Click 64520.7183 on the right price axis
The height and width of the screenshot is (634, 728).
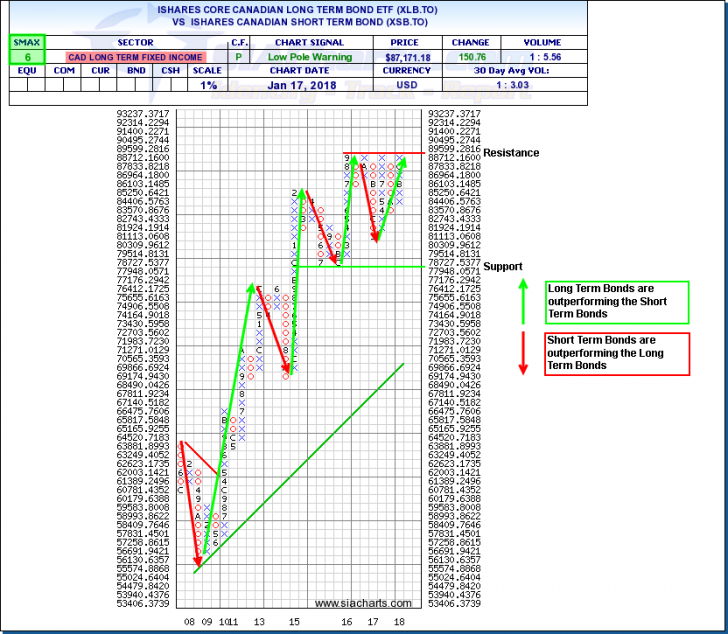454,437
